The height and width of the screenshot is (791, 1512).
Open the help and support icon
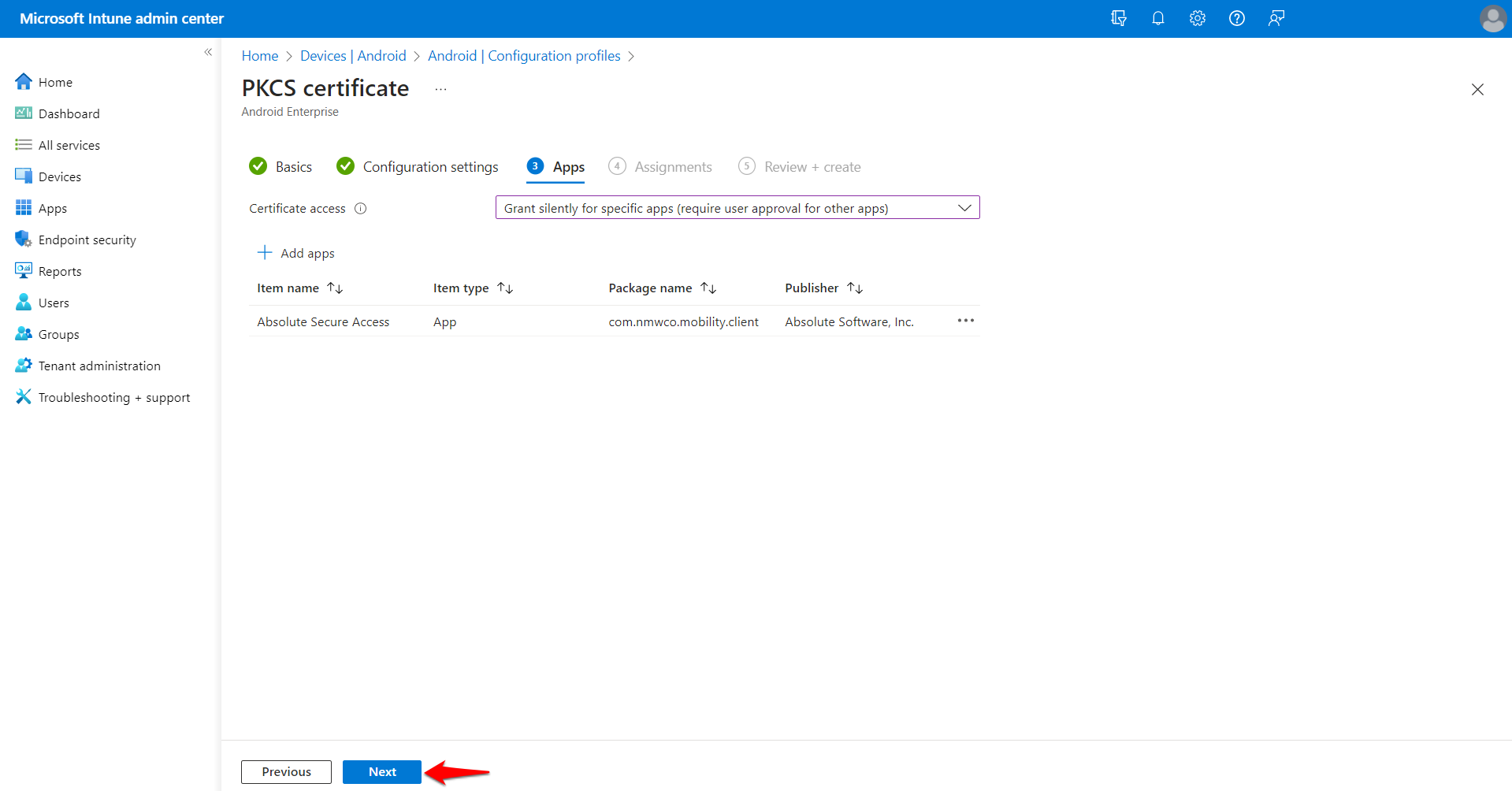pyautogui.click(x=1236, y=18)
